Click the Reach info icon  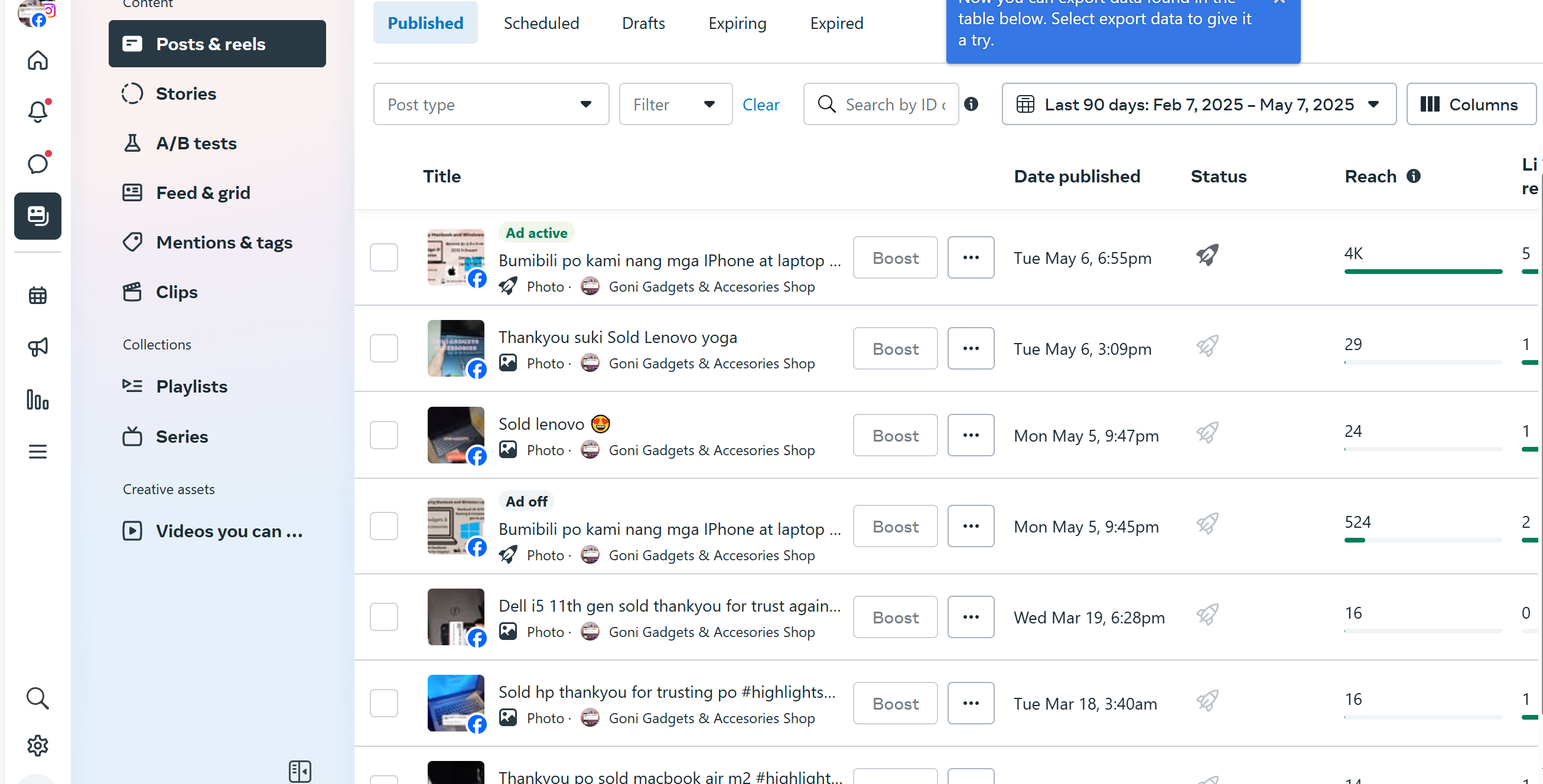click(x=1414, y=176)
